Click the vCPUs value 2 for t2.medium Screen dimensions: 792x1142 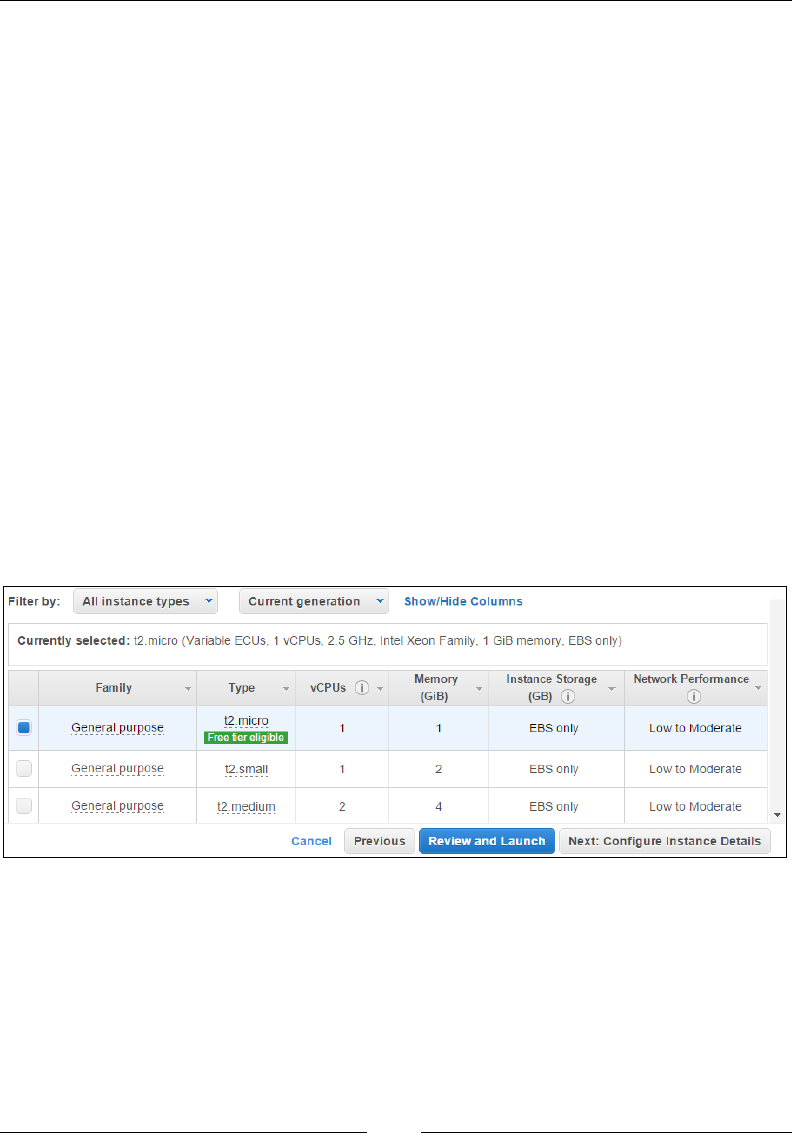point(342,806)
